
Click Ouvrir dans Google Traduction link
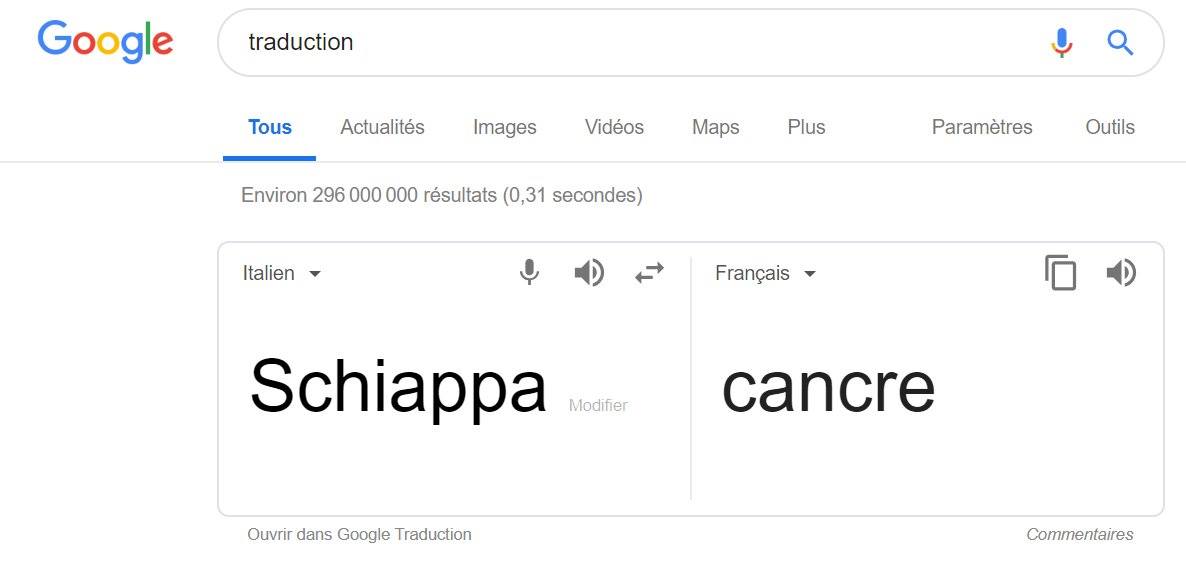click(x=359, y=534)
